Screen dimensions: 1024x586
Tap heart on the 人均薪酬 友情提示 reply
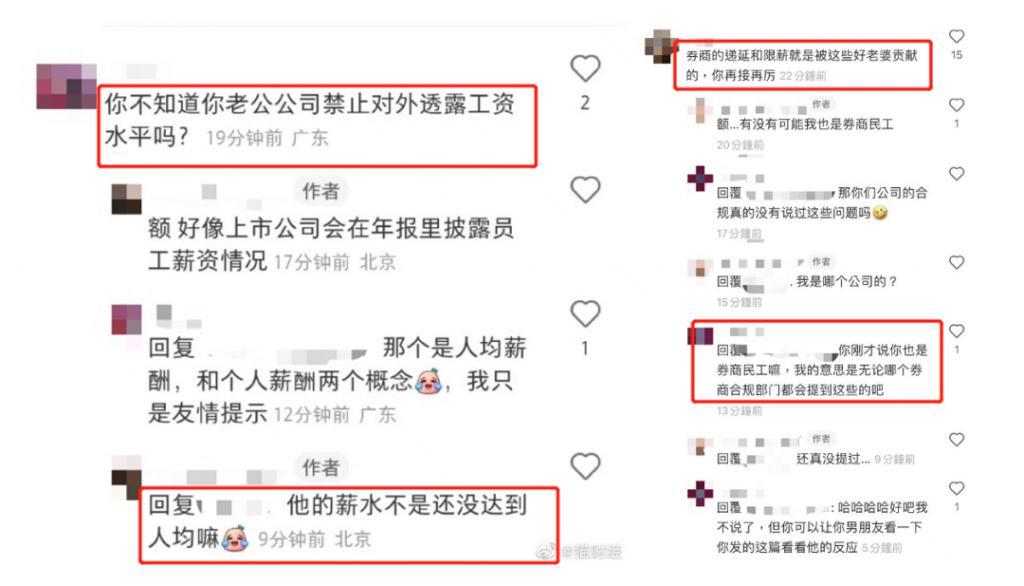585,314
